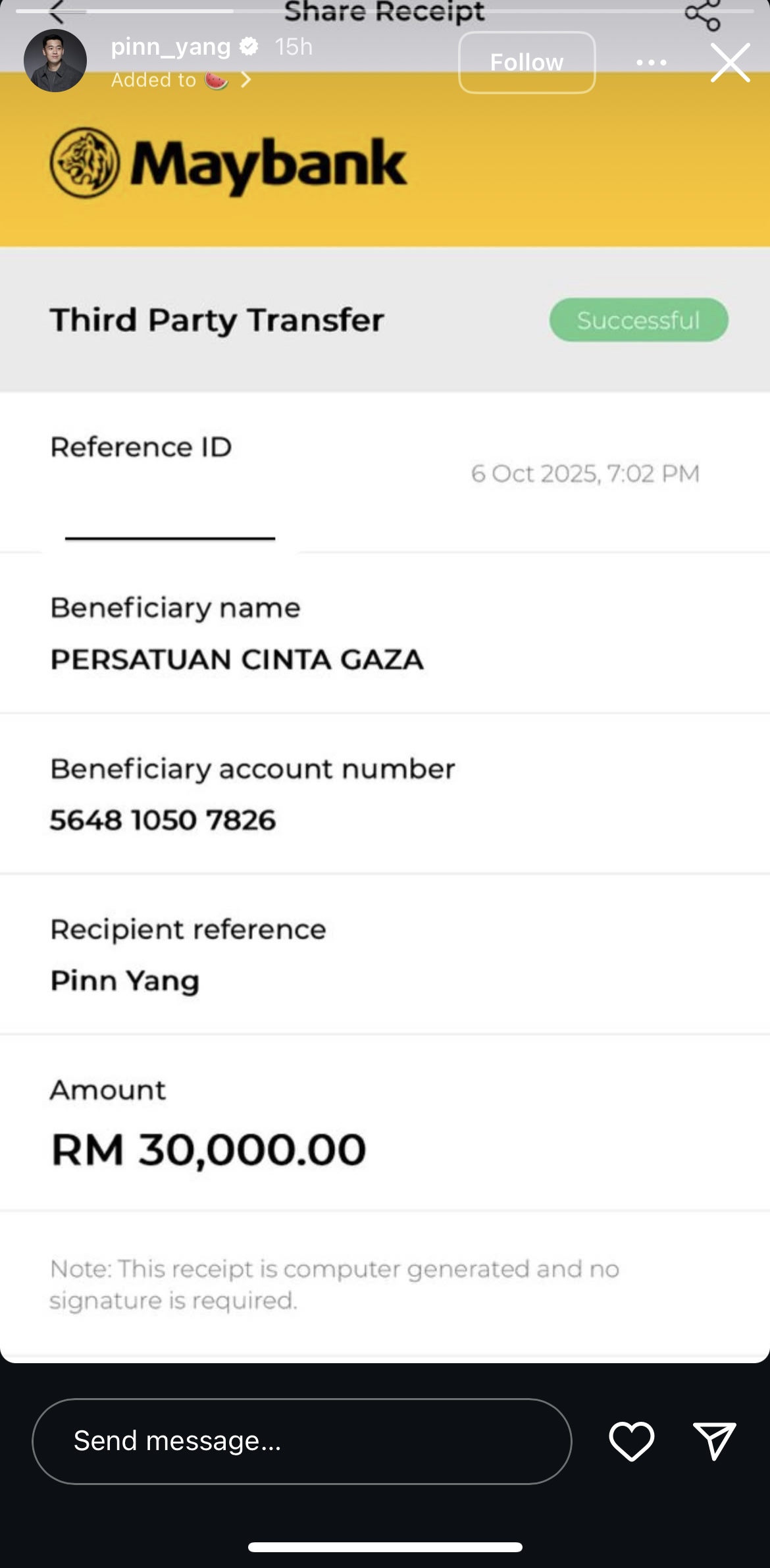Tap the blue verified badge

[x=249, y=46]
